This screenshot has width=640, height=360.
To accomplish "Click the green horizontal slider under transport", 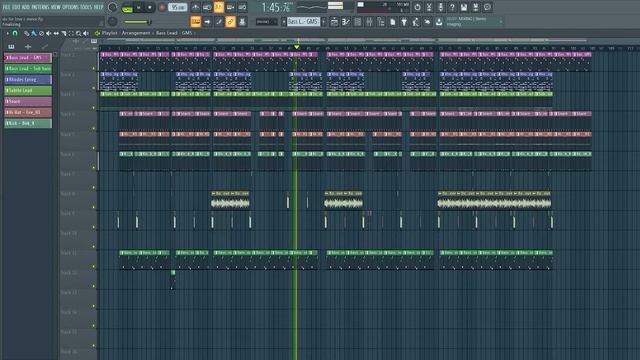I will tap(138, 22).
